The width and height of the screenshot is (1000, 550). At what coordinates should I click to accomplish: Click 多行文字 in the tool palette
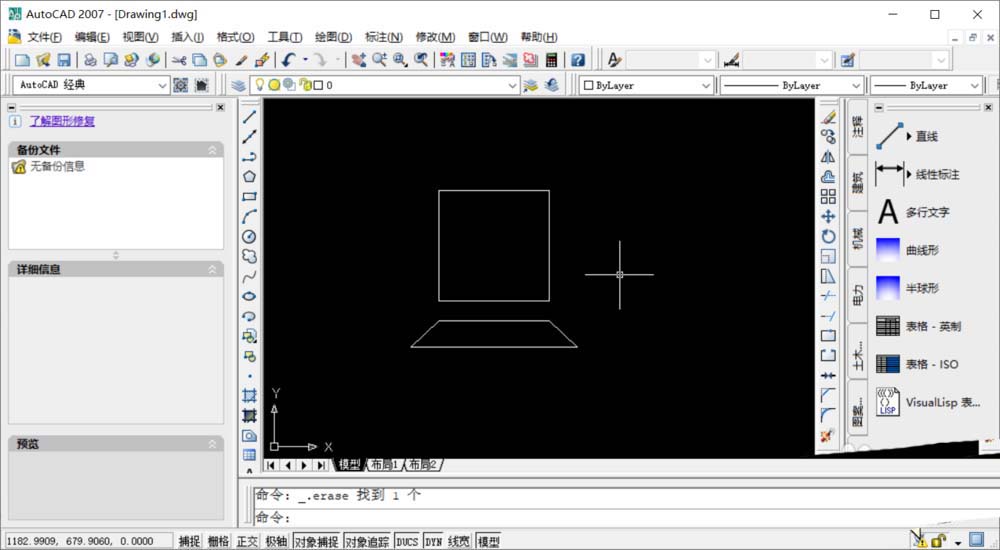point(927,212)
